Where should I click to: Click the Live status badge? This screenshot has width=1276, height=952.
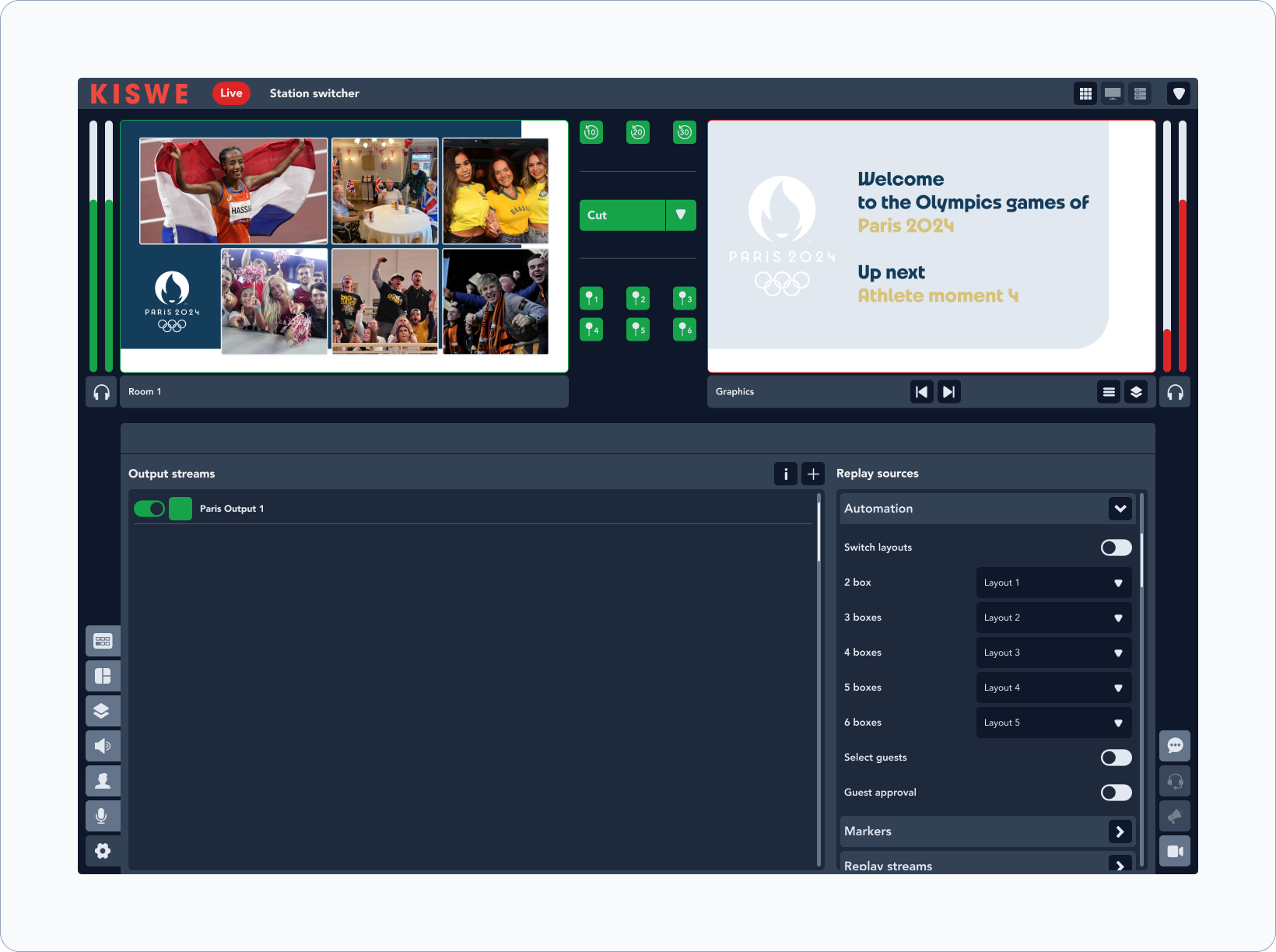pyautogui.click(x=231, y=93)
